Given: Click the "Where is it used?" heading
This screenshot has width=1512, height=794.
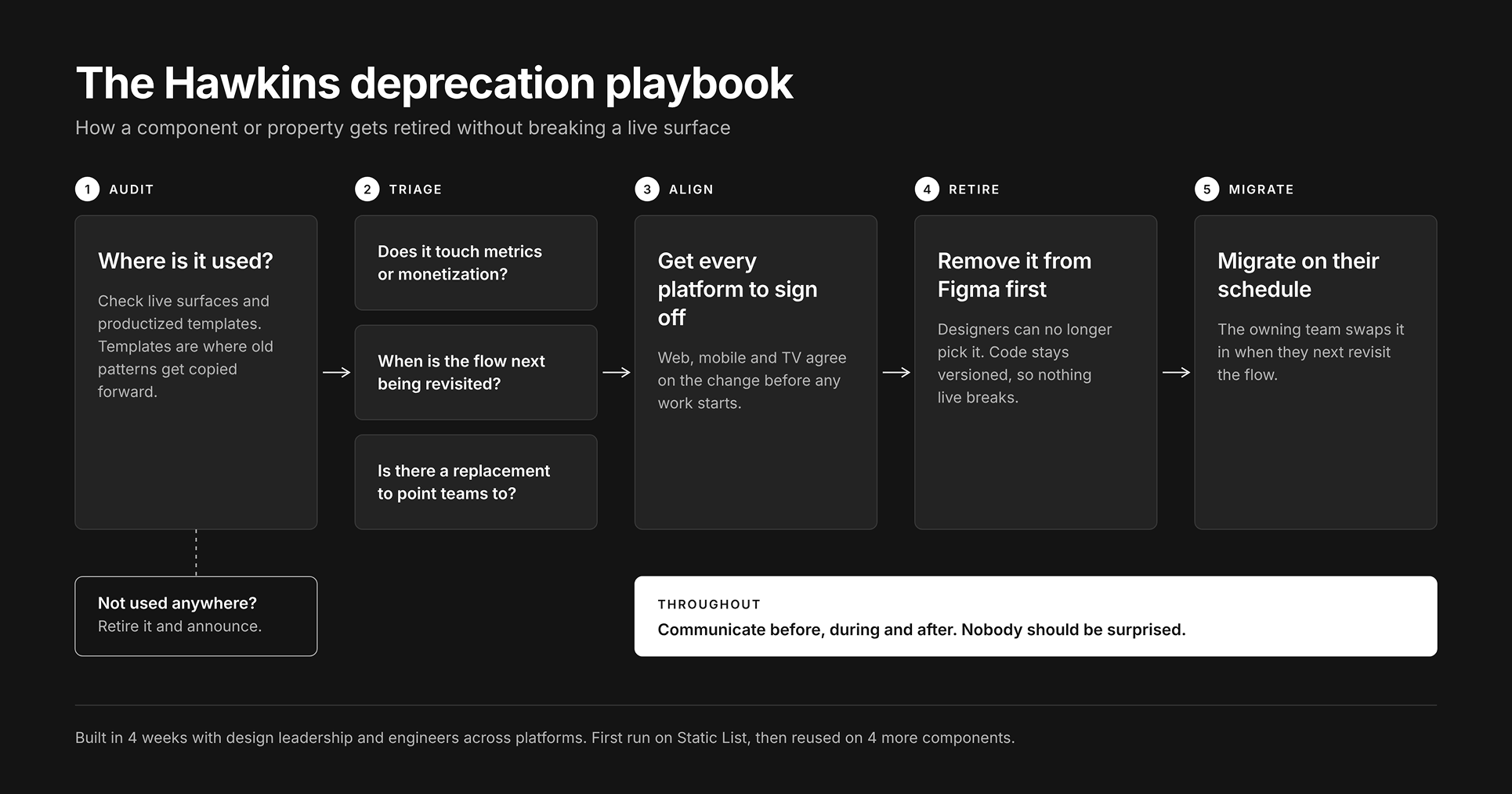Looking at the screenshot, I should pos(186,261).
